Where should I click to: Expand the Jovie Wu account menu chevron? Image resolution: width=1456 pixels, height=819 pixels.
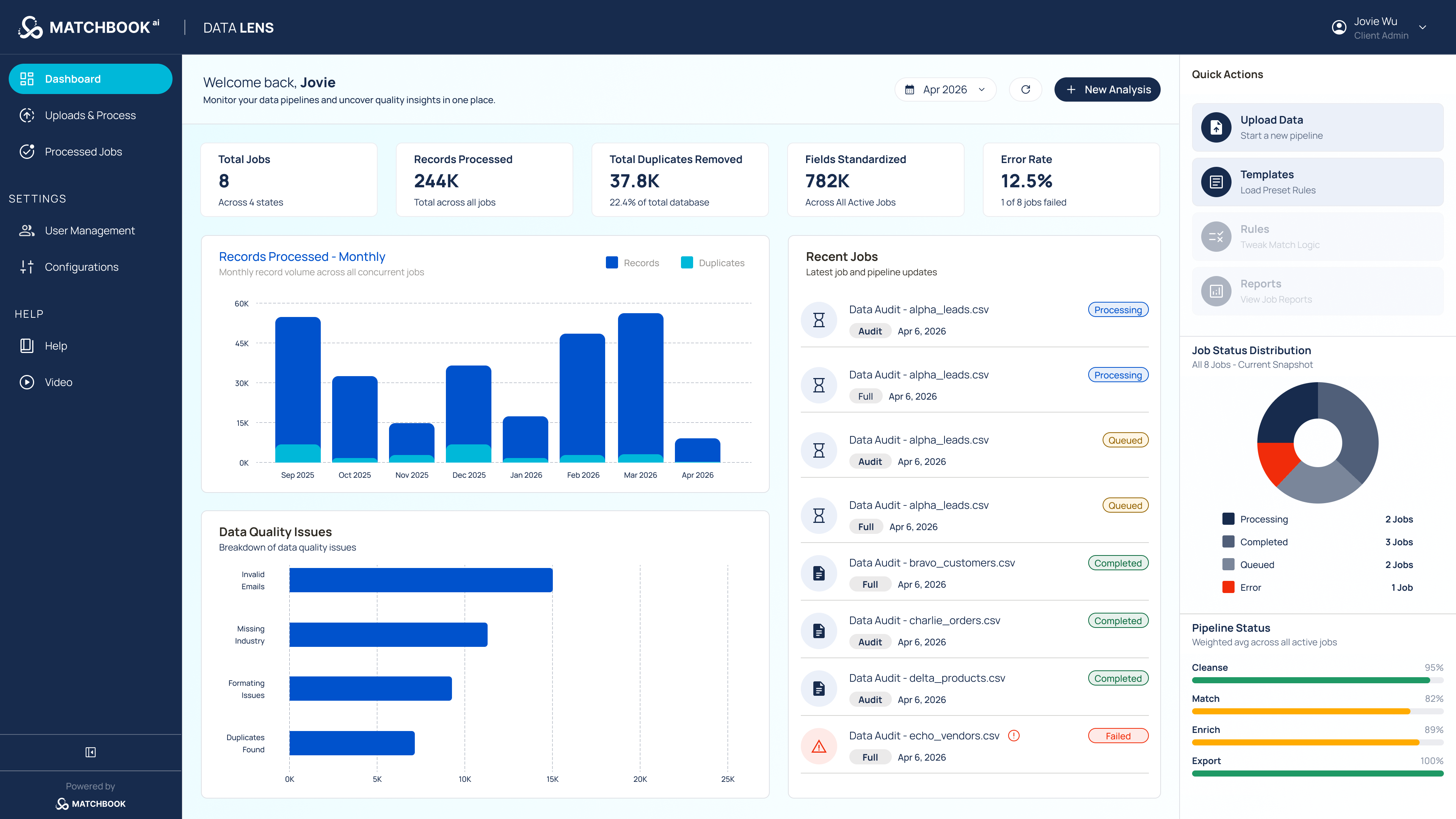pyautogui.click(x=1423, y=27)
